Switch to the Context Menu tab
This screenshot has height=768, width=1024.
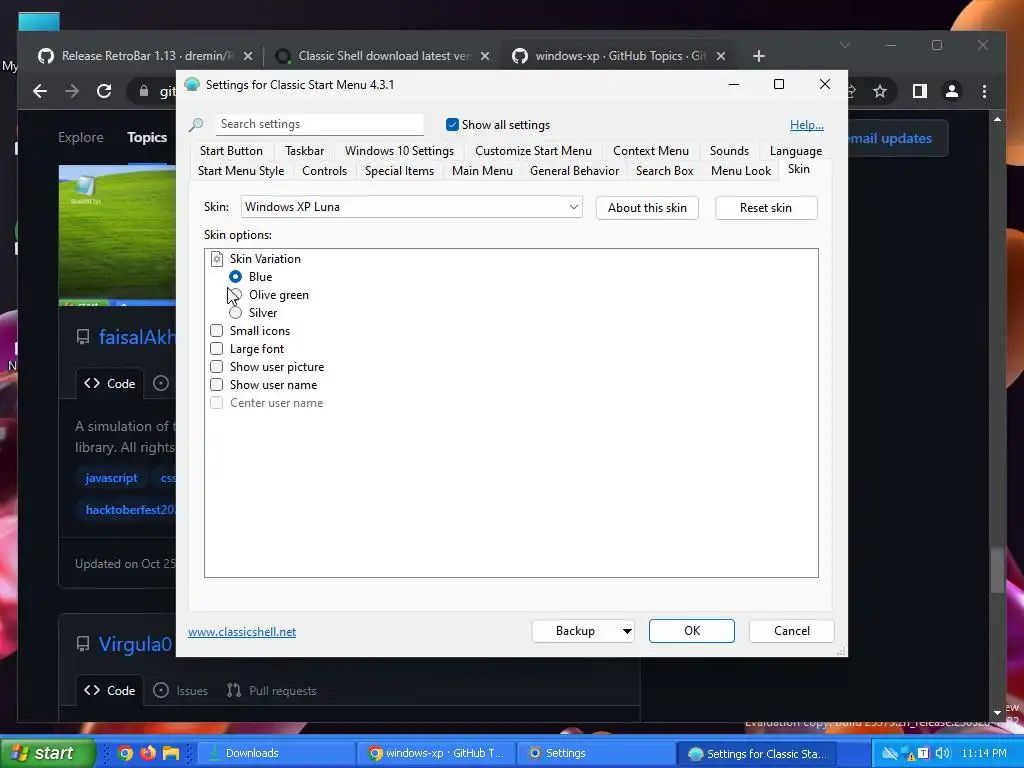(x=650, y=151)
